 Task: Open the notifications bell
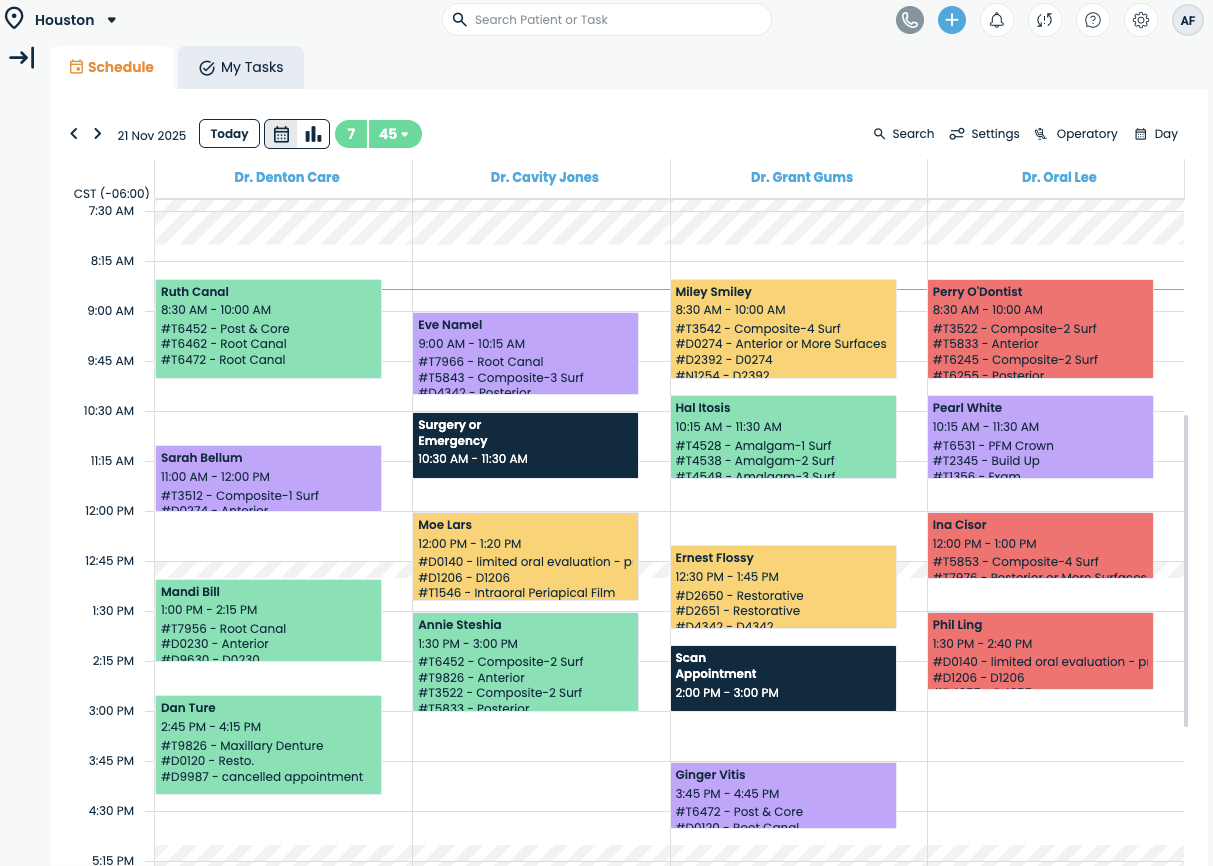point(997,20)
